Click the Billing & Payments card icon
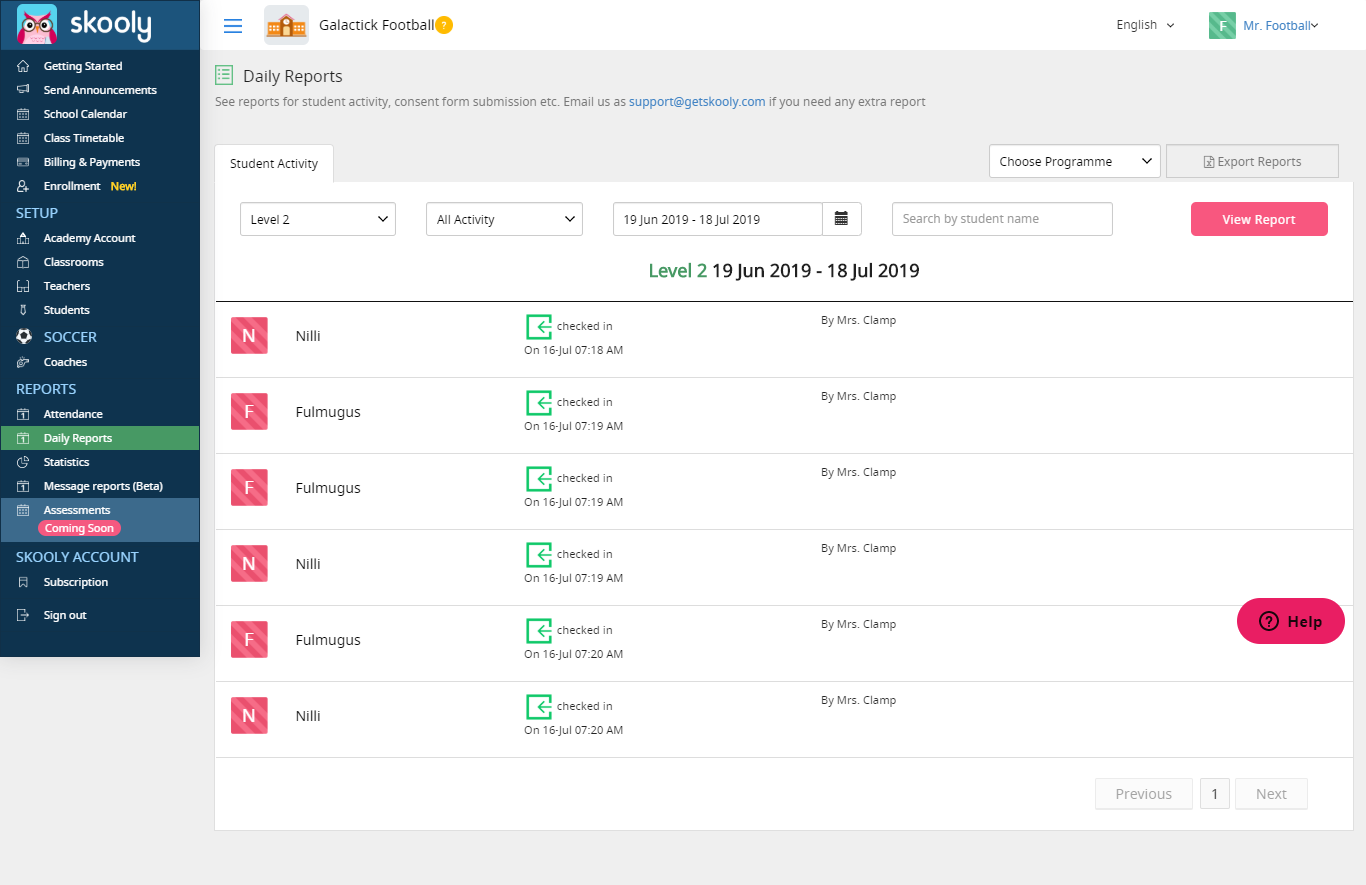Screen dimensions: 1366x885 click(23, 162)
